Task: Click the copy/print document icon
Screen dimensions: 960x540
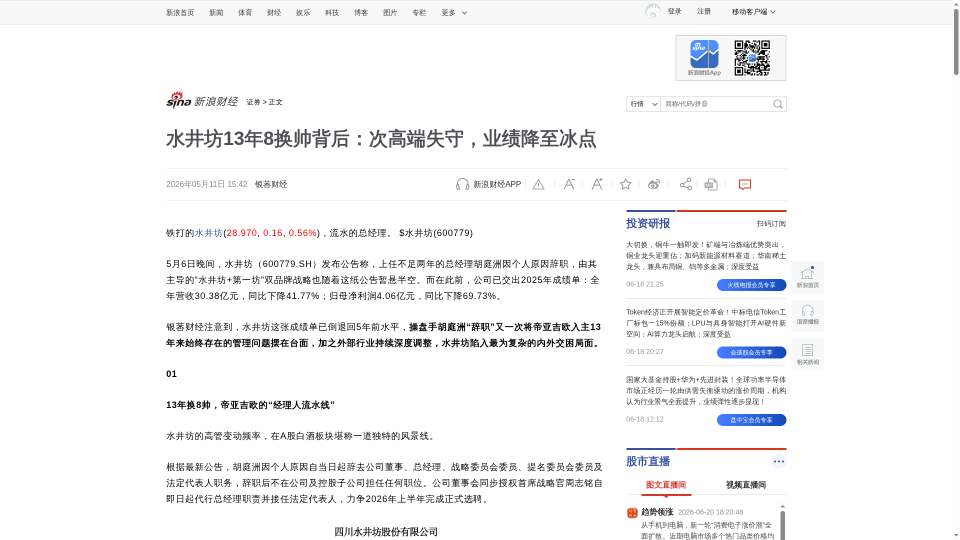Action: coord(711,184)
